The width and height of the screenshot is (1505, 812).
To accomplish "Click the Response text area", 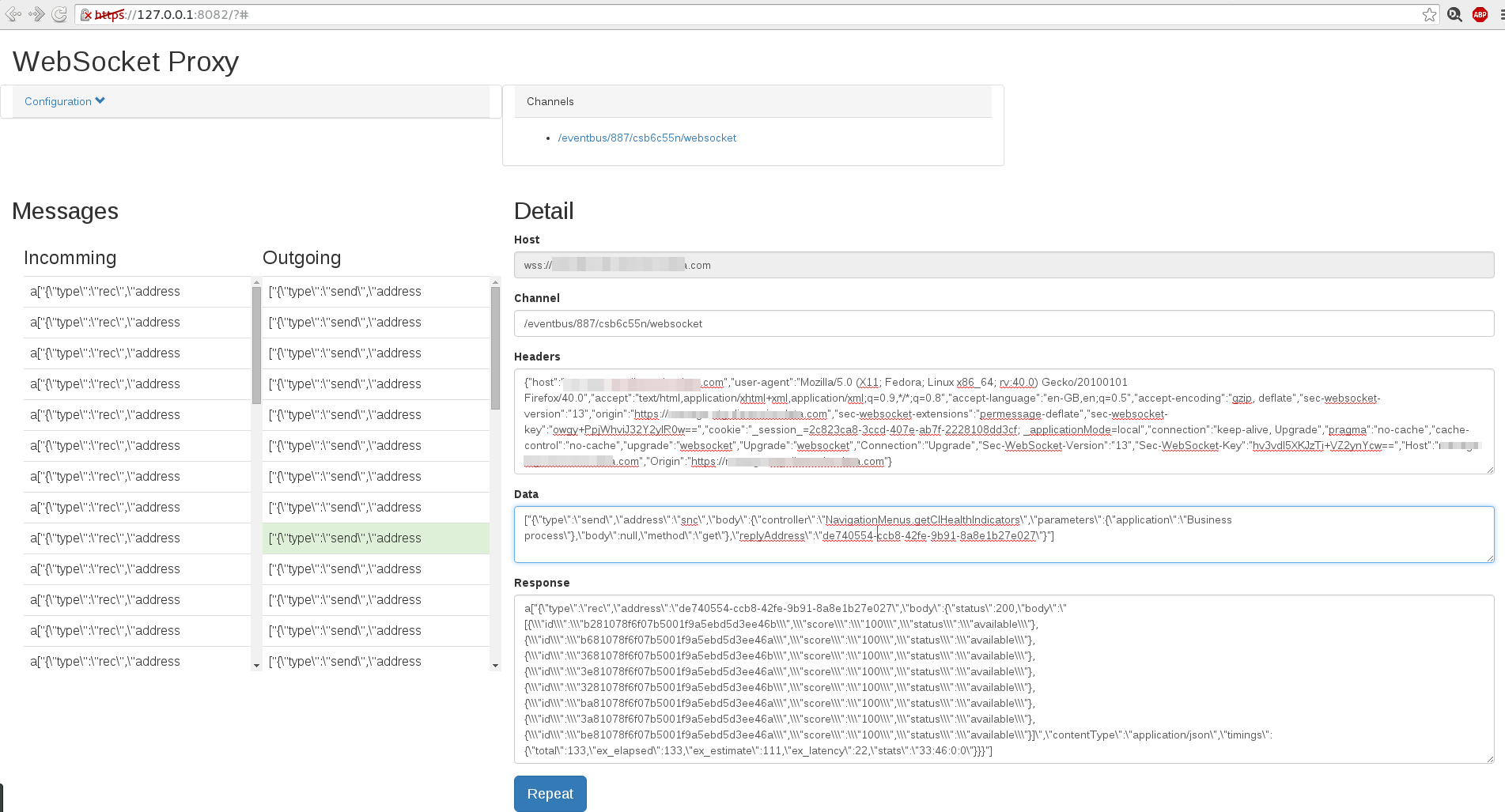I will pos(1003,679).
